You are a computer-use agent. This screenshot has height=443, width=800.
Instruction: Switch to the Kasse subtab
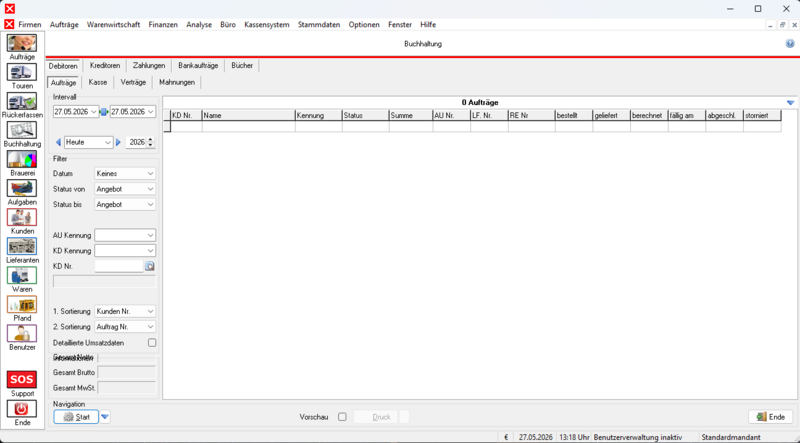point(98,82)
